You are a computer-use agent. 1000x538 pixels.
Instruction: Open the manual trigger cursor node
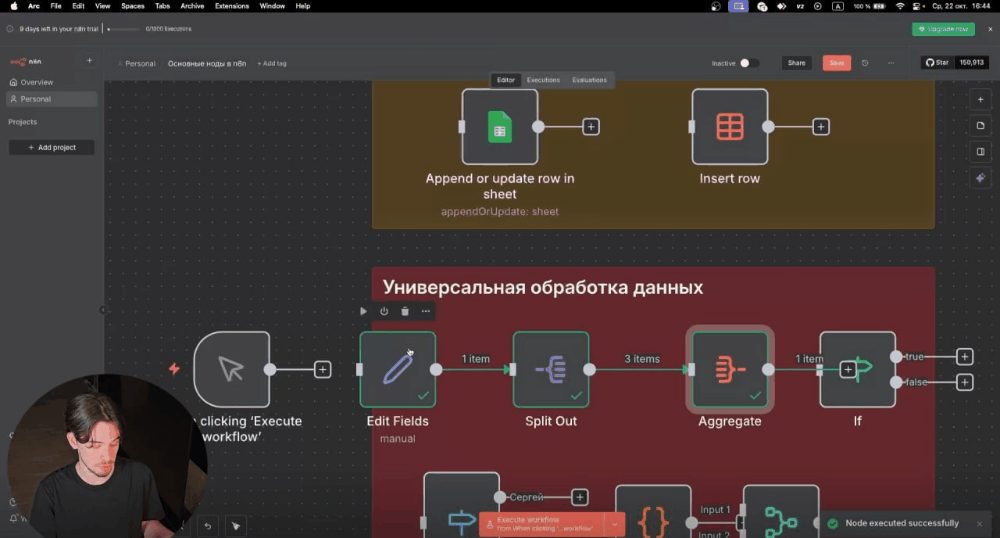point(232,369)
